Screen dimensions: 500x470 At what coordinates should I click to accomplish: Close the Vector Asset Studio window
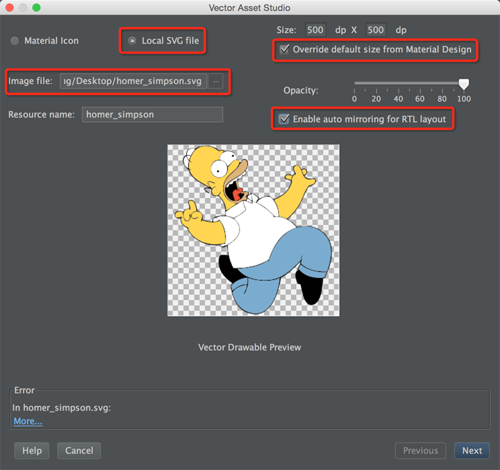tap(9, 7)
